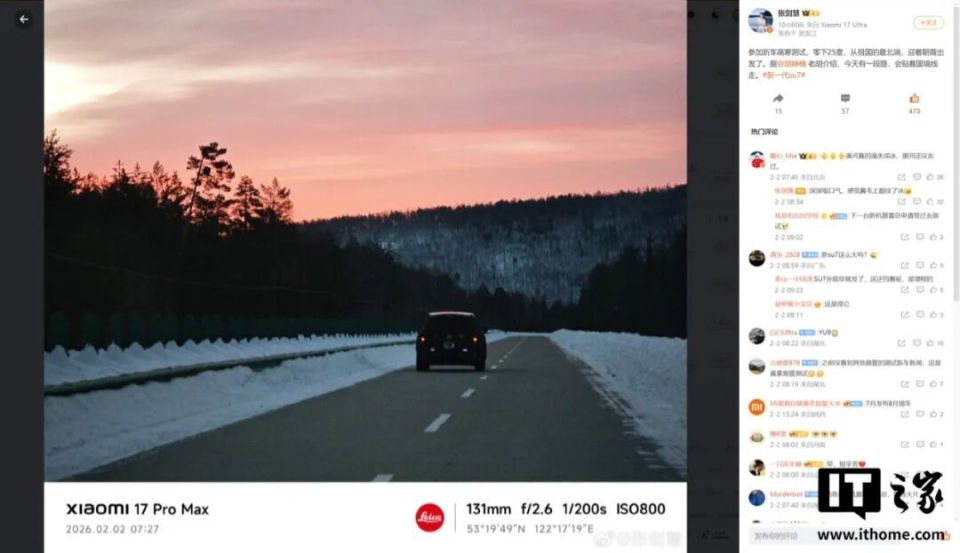
Task: Open the sunset road photo in viewer
Action: click(x=365, y=241)
